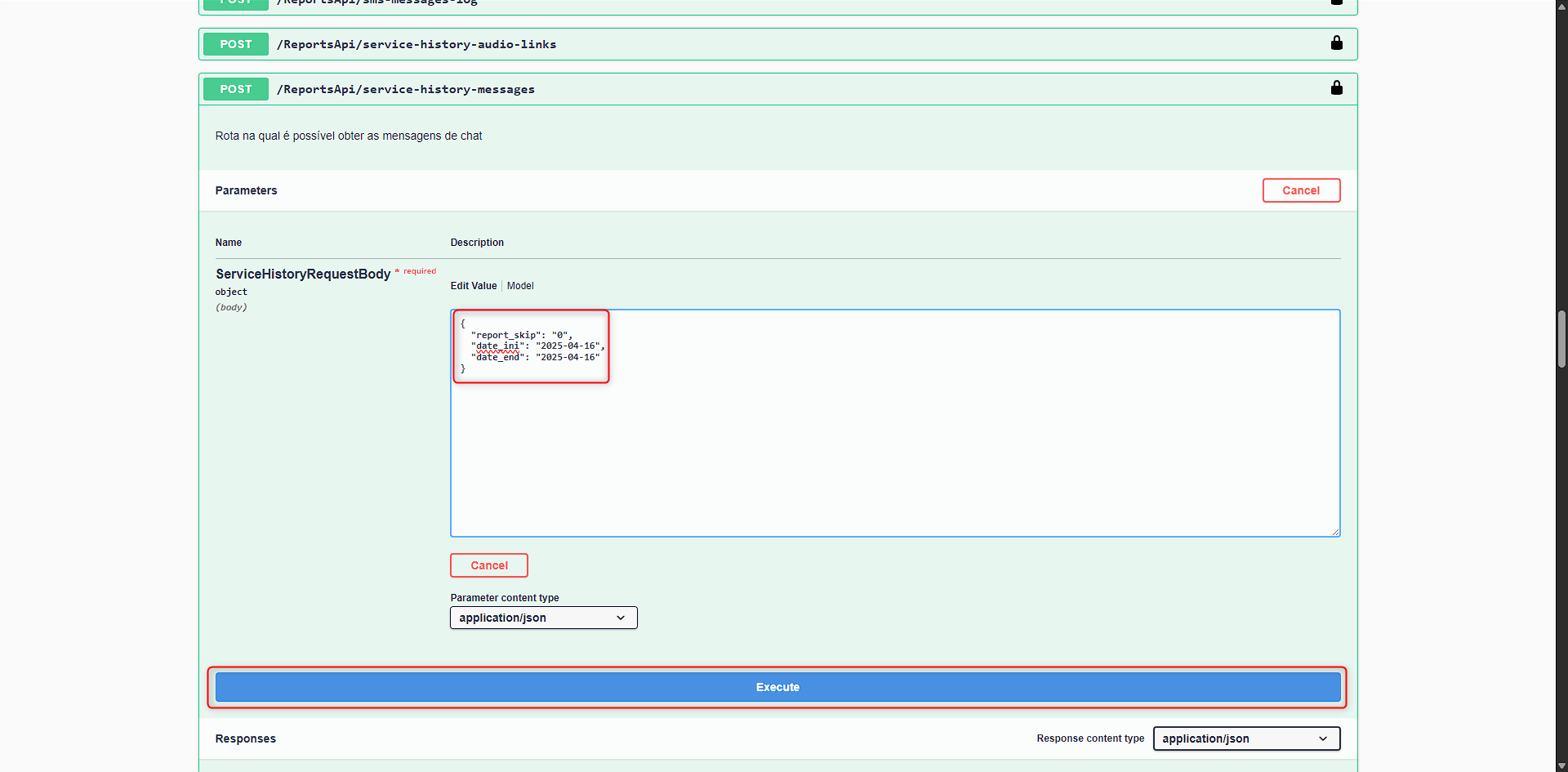Switch to the Edit Value tab
1568x772 pixels.
pyautogui.click(x=474, y=286)
